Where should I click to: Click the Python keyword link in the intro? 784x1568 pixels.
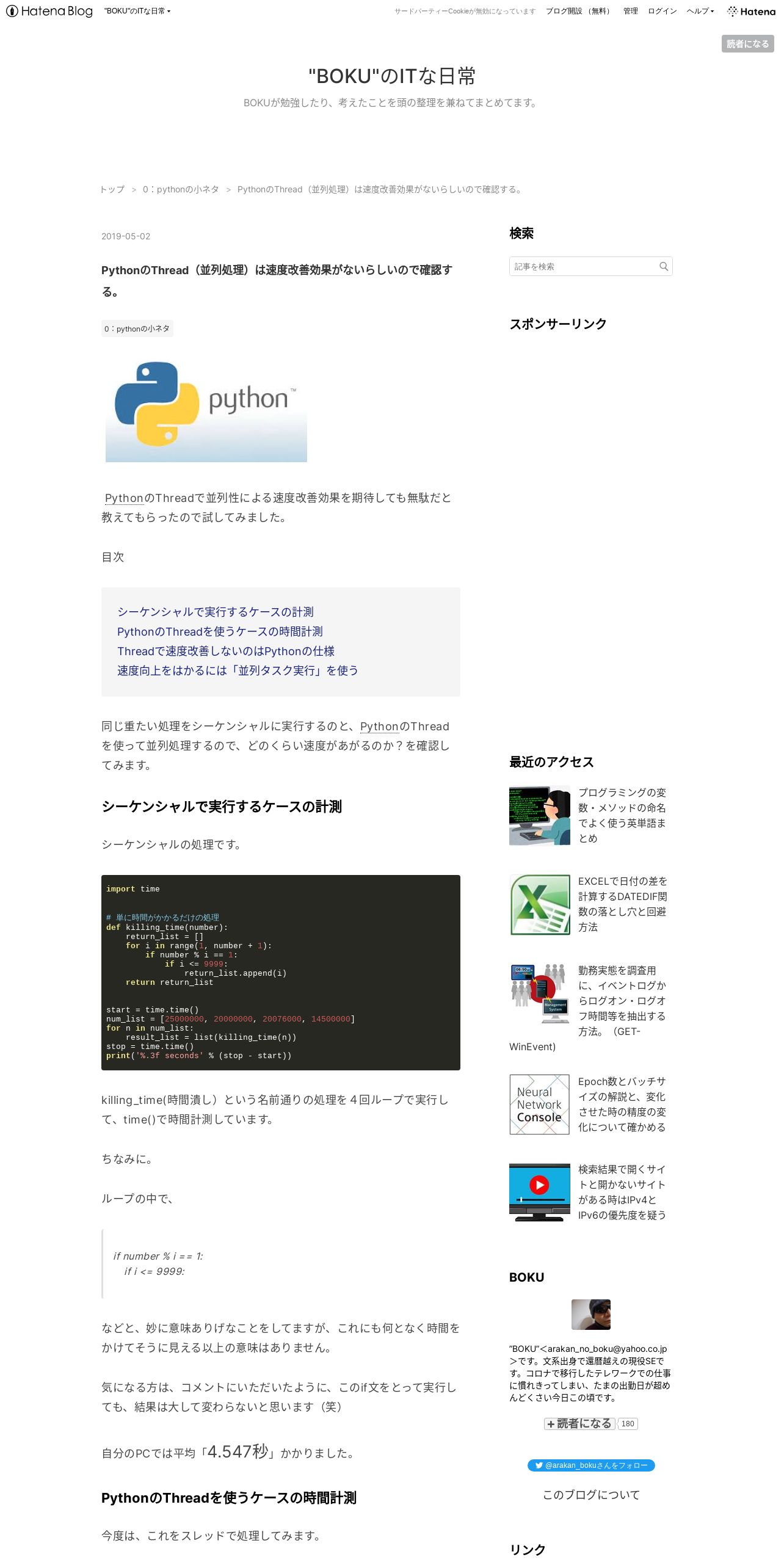[x=124, y=498]
